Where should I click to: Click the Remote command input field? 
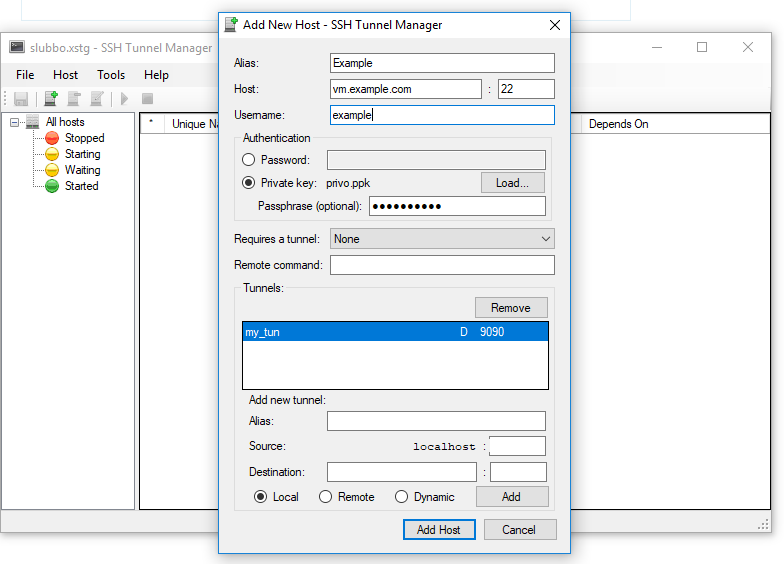(x=442, y=265)
